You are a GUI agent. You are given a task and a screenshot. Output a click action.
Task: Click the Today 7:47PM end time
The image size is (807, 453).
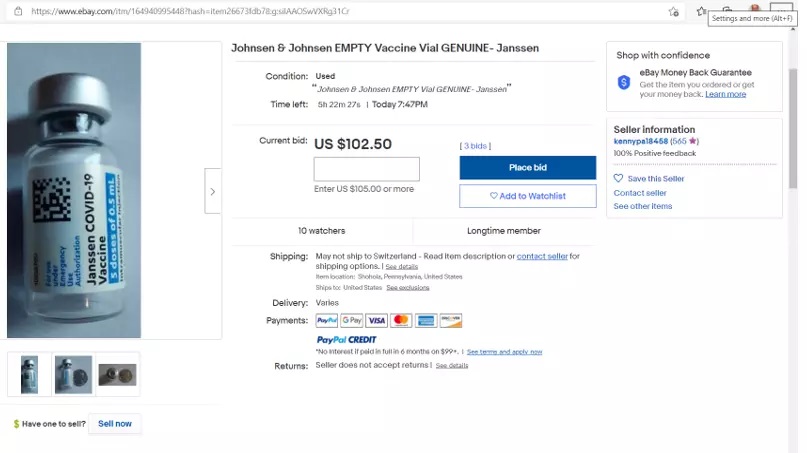tap(400, 104)
